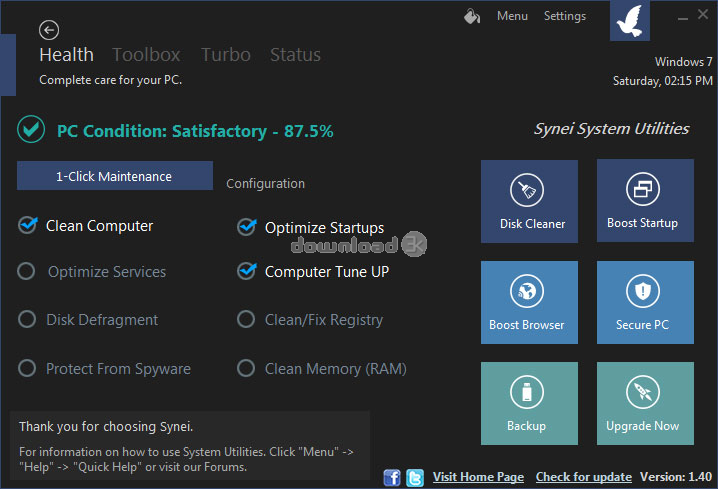The image size is (718, 489).
Task: Click the Synei bird logo
Action: [630, 21]
